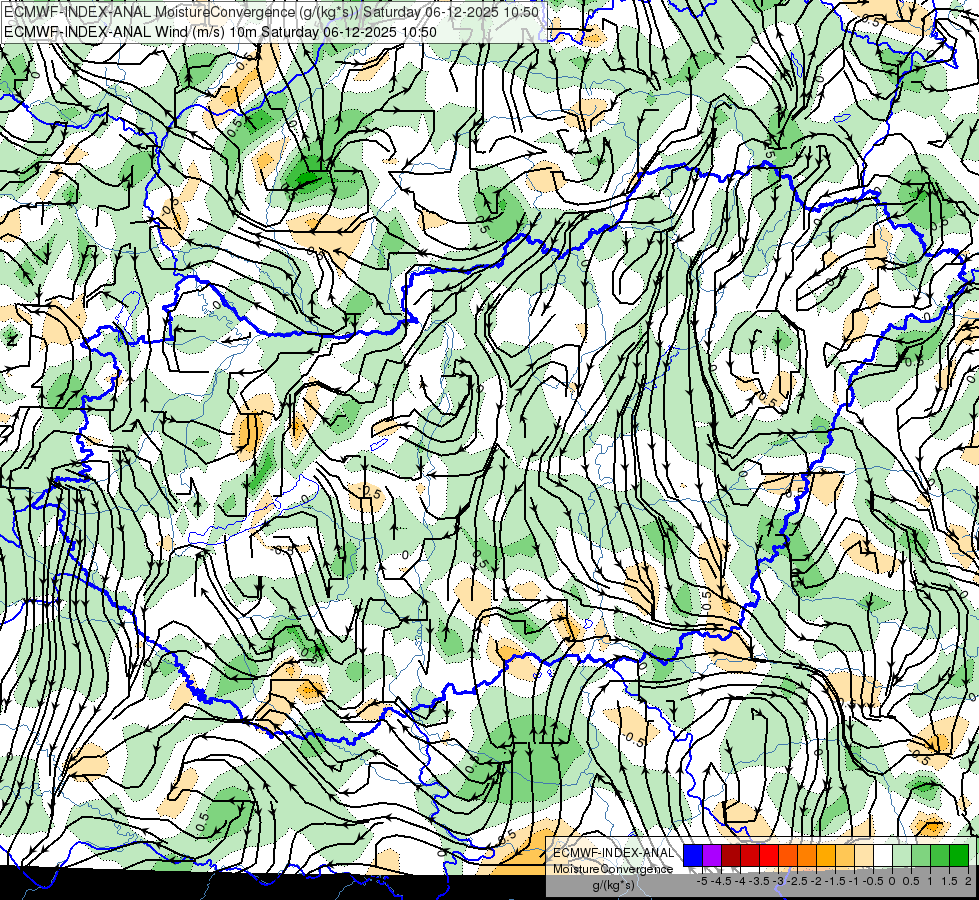Click the purple legend swatch
The width and height of the screenshot is (979, 900).
pyautogui.click(x=712, y=855)
